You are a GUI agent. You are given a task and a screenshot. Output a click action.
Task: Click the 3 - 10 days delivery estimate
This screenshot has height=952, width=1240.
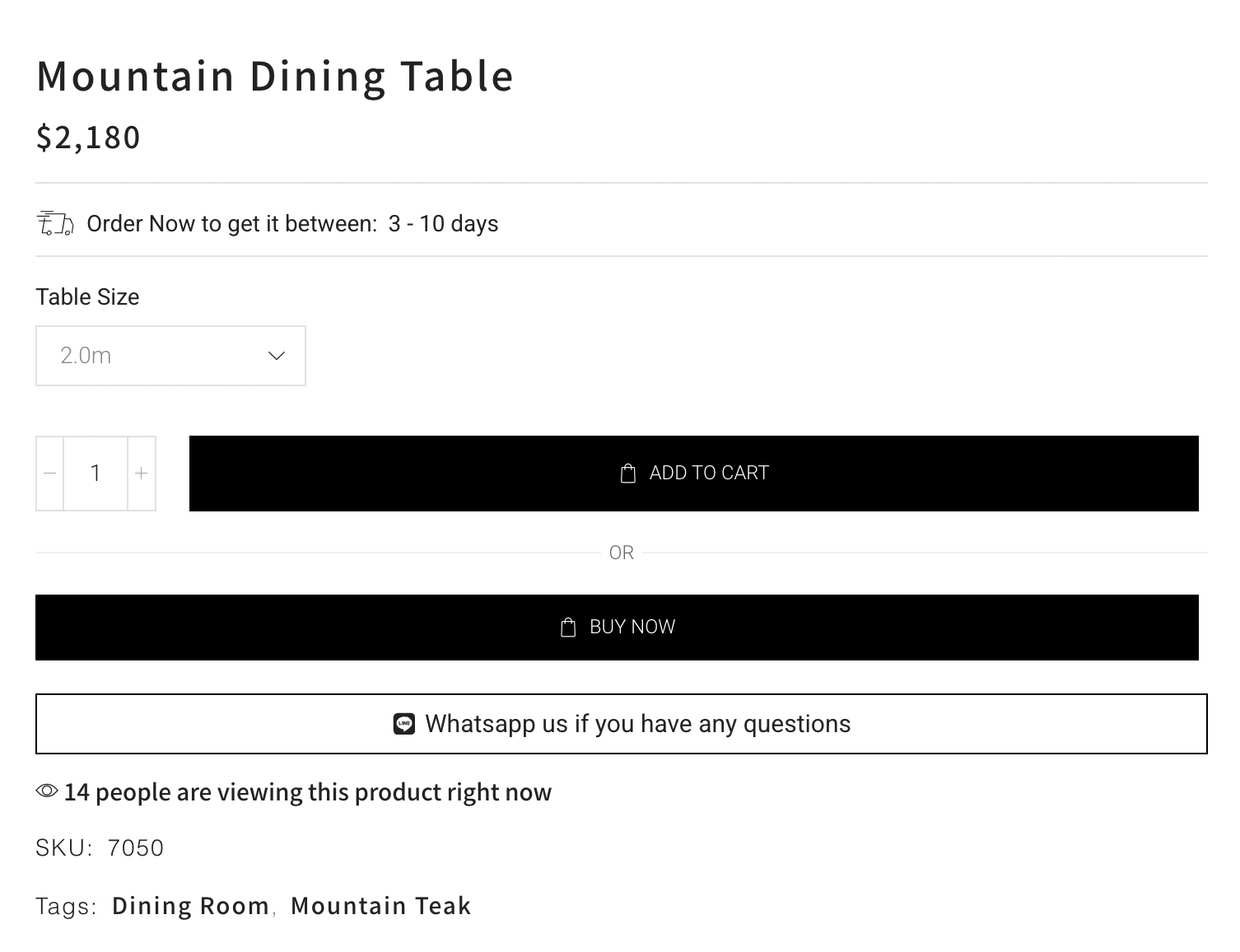pyautogui.click(x=443, y=224)
